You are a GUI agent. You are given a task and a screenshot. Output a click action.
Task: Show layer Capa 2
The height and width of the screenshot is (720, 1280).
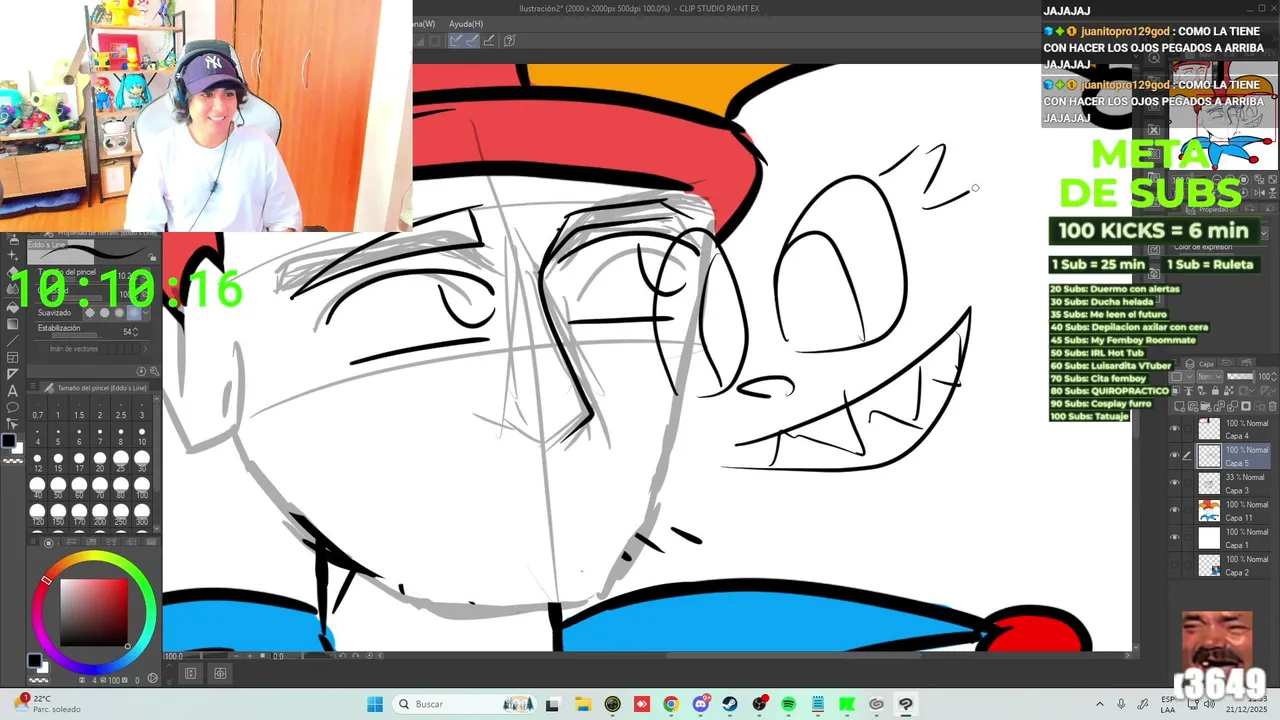click(x=1174, y=565)
